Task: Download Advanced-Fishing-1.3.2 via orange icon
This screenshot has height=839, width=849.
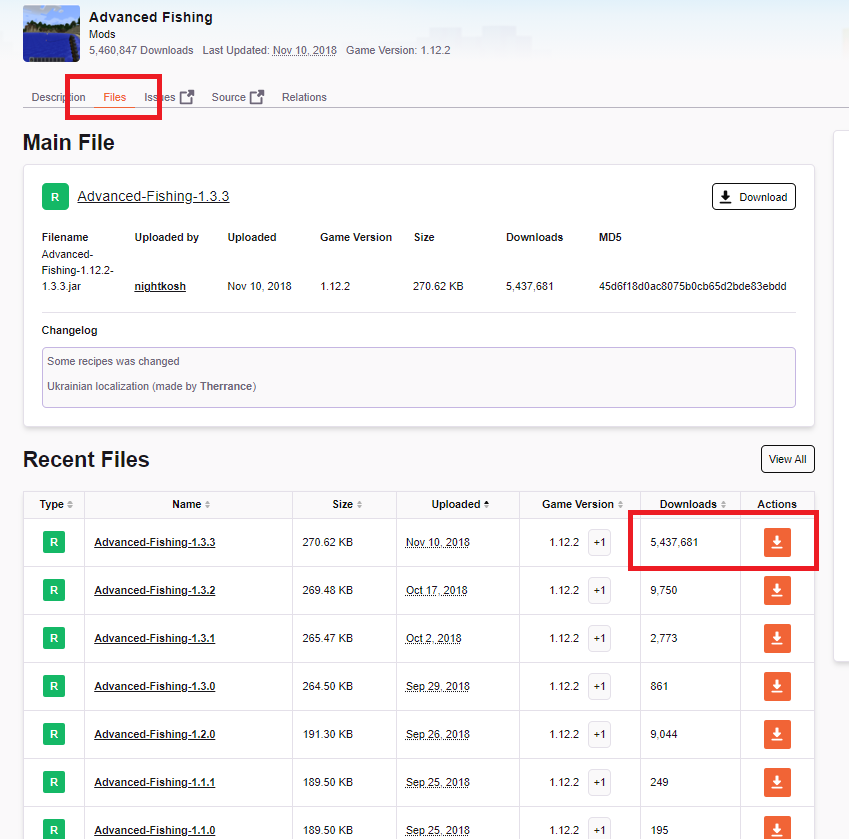Action: tap(777, 590)
